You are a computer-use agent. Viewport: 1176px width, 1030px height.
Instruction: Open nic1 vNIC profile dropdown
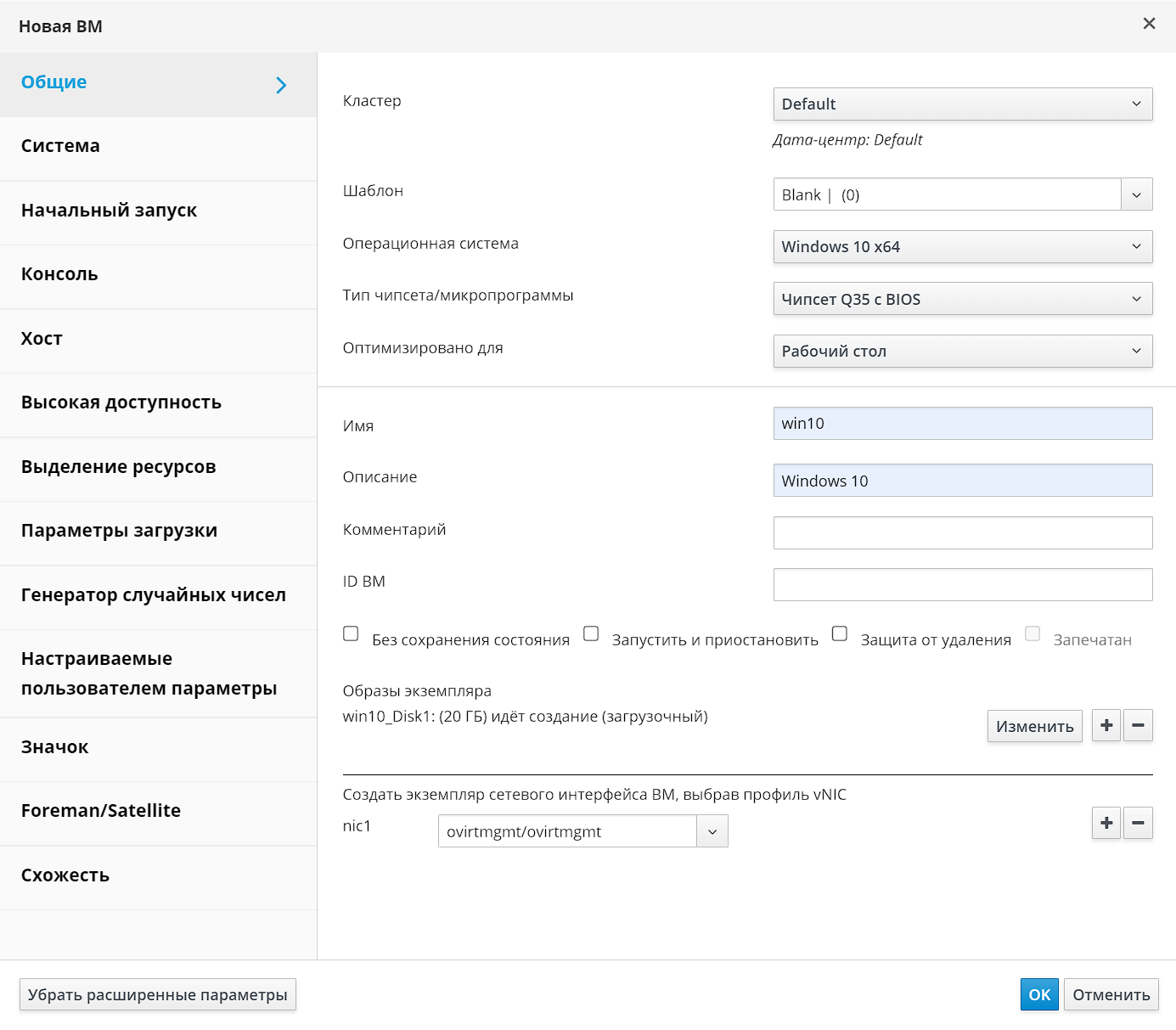(712, 832)
